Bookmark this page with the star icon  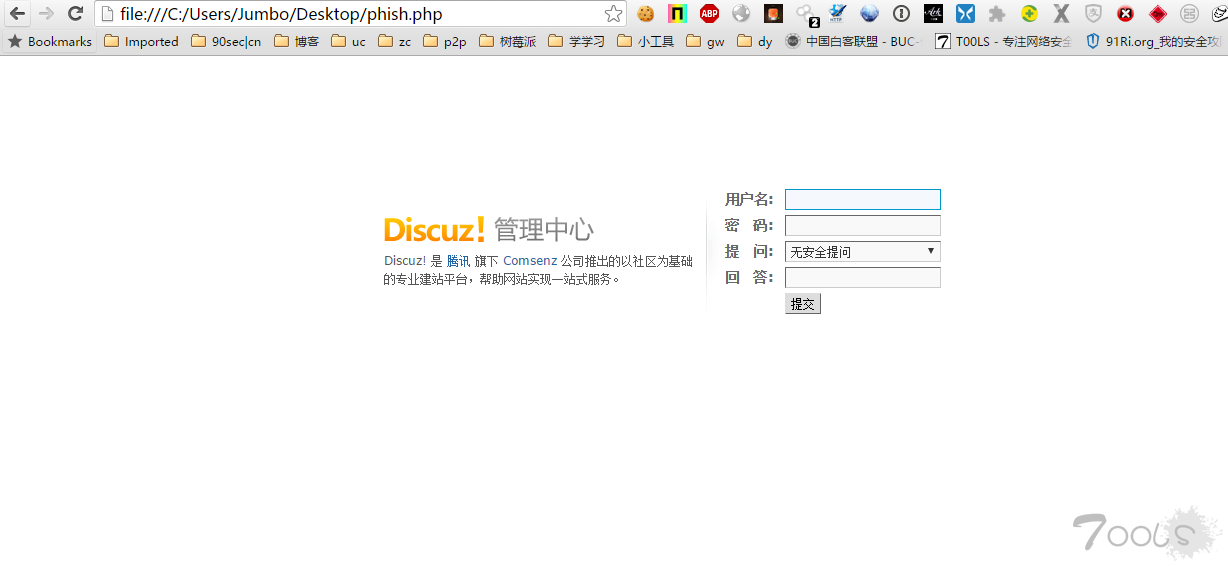tap(613, 14)
